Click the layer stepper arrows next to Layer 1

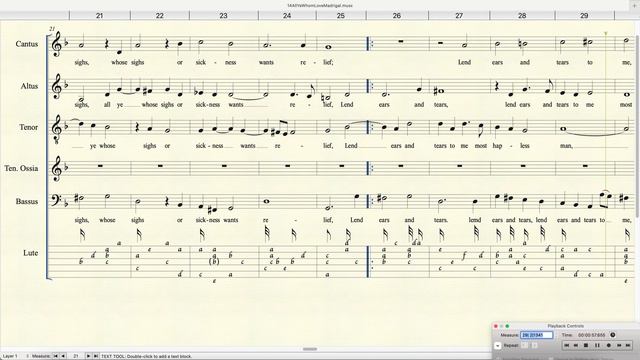coord(27,356)
